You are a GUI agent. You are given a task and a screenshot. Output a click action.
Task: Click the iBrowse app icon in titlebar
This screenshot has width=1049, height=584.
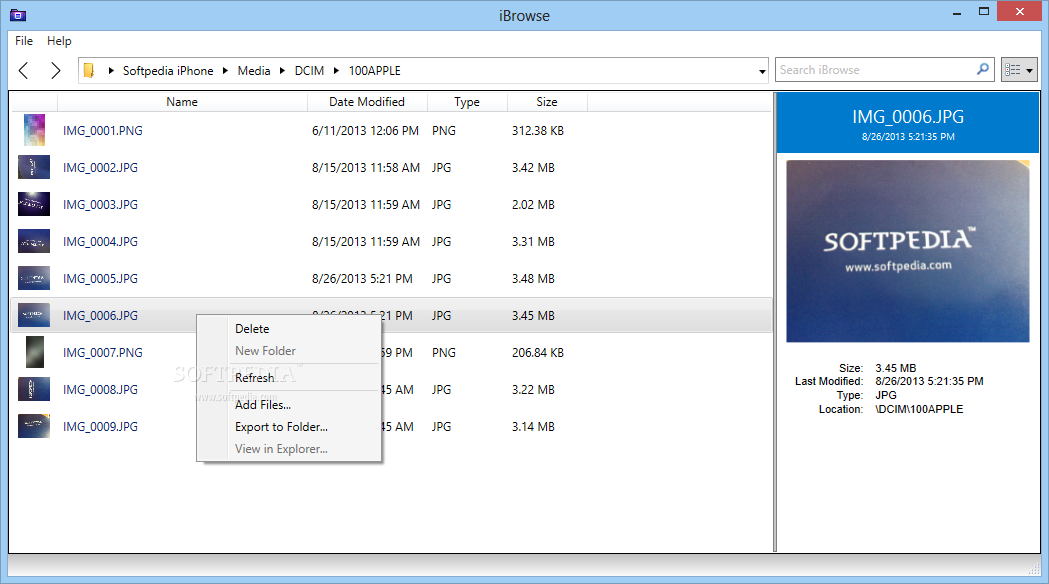tap(18, 15)
